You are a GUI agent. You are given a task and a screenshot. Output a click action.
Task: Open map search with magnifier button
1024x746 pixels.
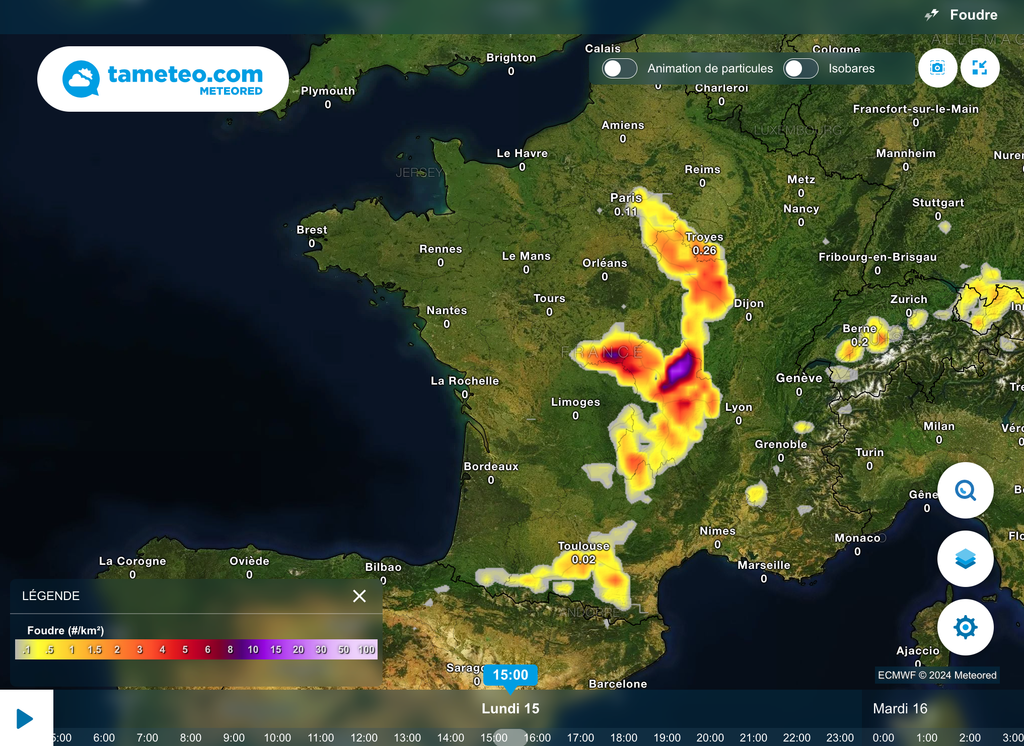coord(965,490)
